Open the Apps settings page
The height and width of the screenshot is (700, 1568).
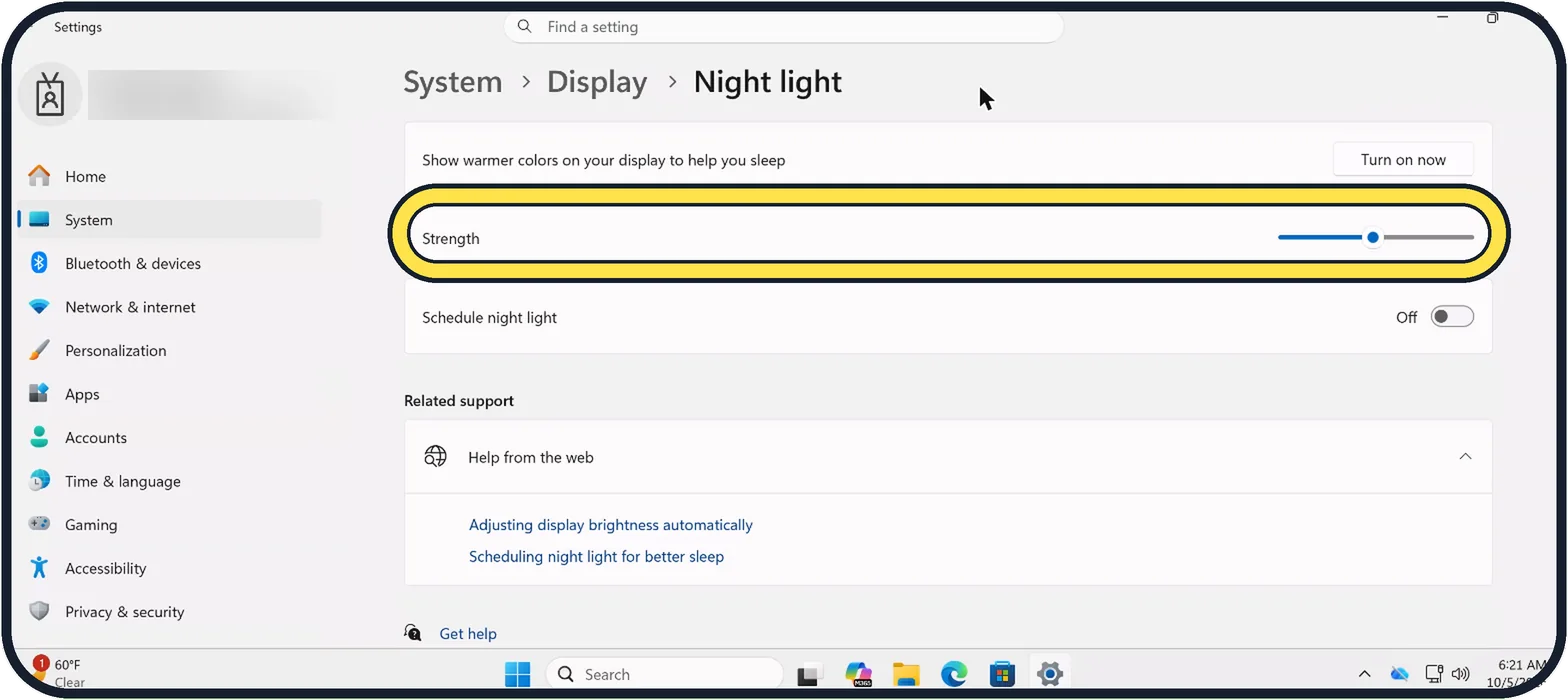[170, 394]
